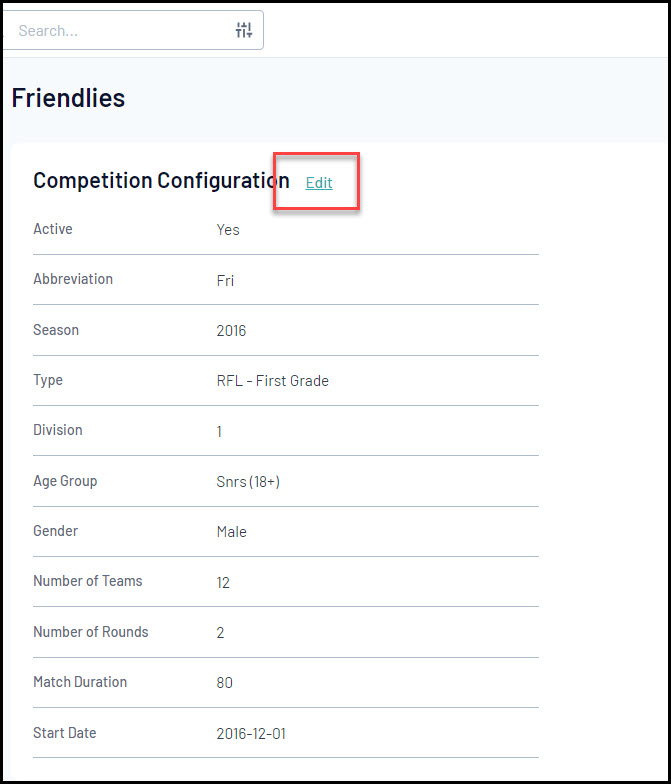Image resolution: width=671 pixels, height=784 pixels.
Task: Click the Season field label
Action: (56, 330)
